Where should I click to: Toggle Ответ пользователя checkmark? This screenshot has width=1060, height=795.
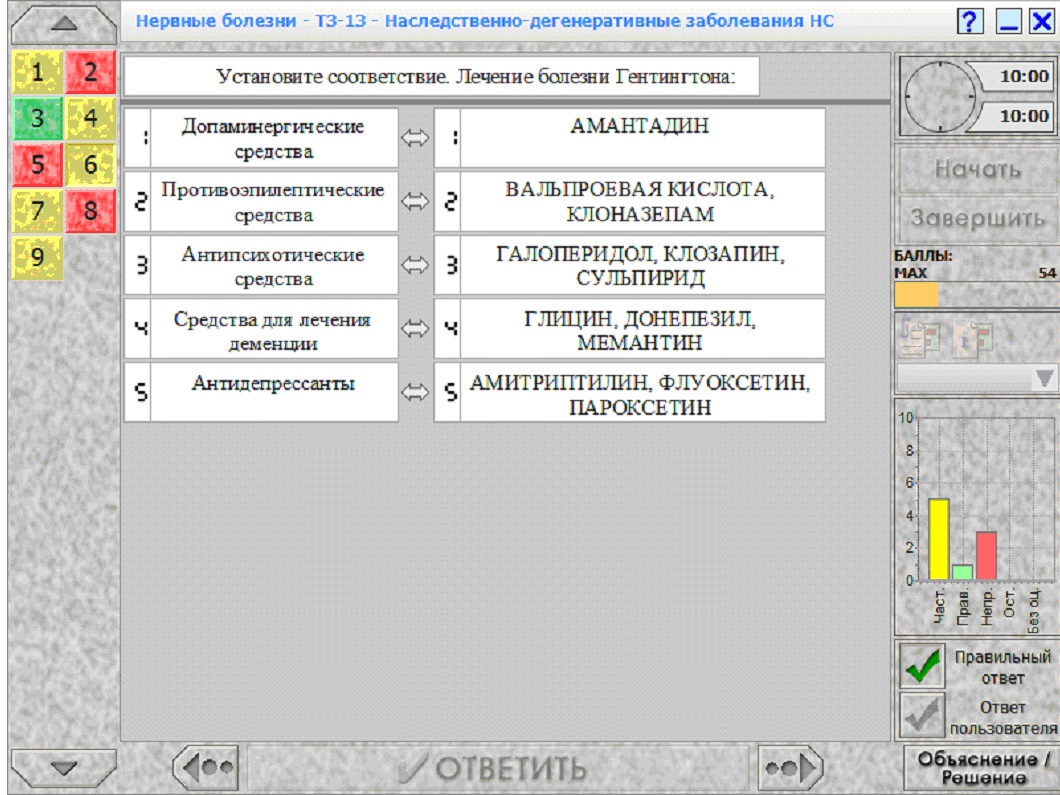[922, 715]
